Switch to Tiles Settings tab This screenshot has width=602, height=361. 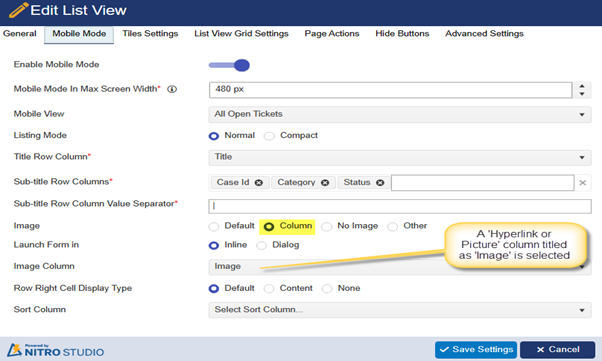tap(150, 34)
